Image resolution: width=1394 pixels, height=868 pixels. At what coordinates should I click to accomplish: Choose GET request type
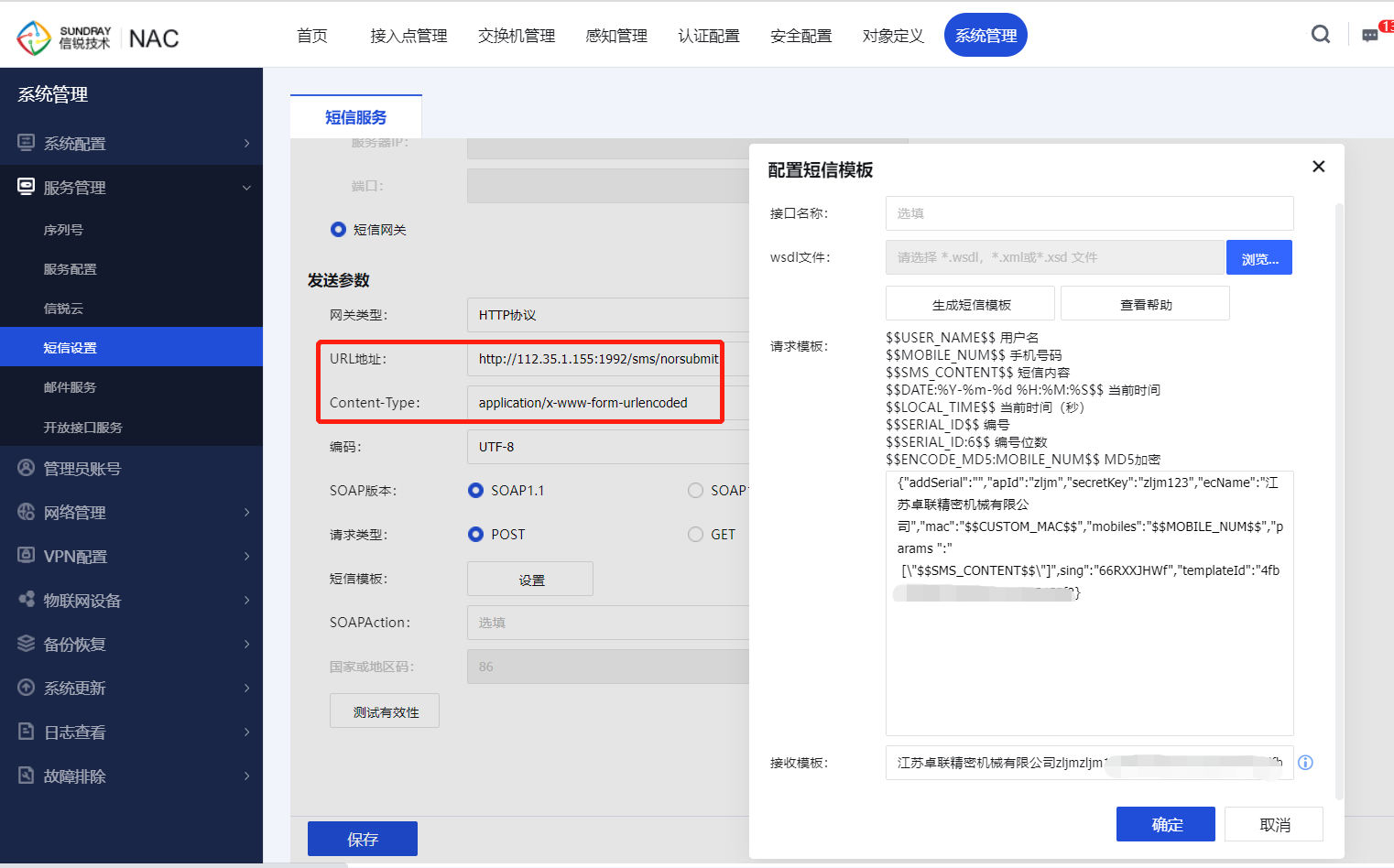(695, 535)
